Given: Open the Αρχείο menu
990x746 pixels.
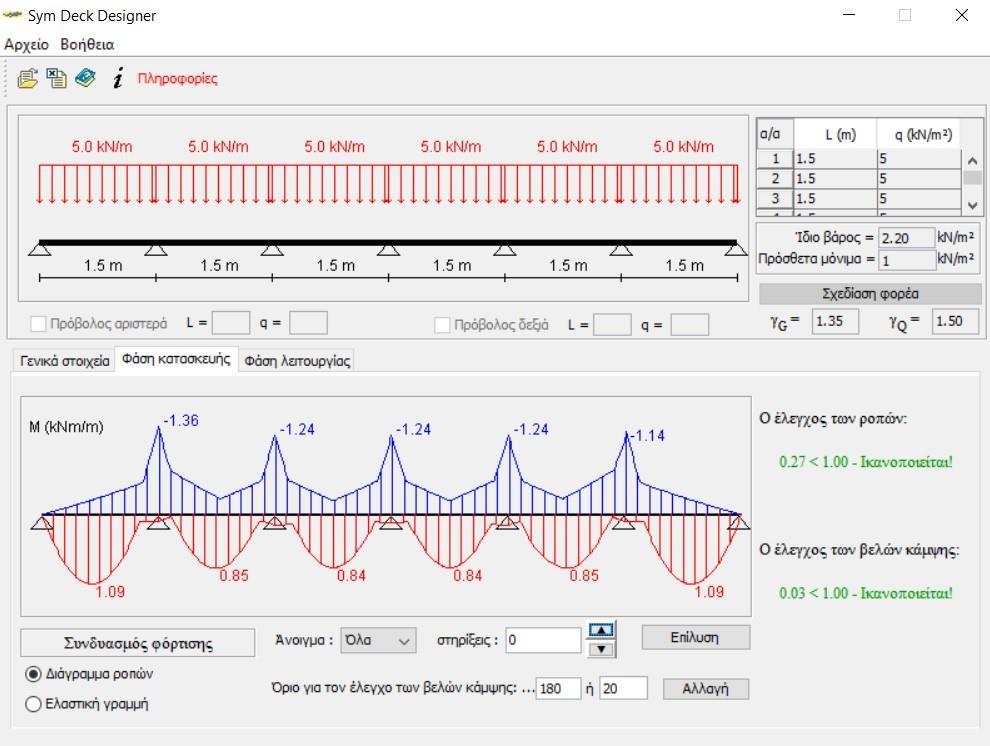Looking at the screenshot, I should (27, 44).
